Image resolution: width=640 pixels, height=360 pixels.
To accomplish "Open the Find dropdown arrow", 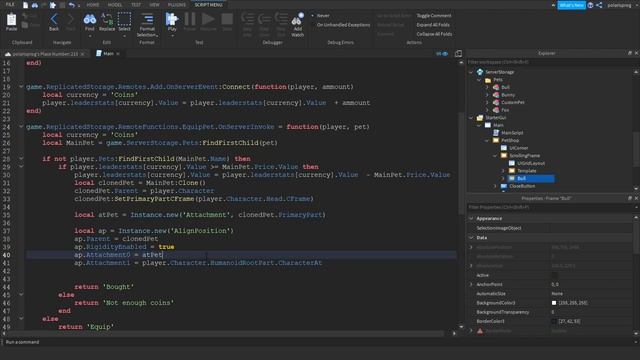I will (x=89, y=36).
